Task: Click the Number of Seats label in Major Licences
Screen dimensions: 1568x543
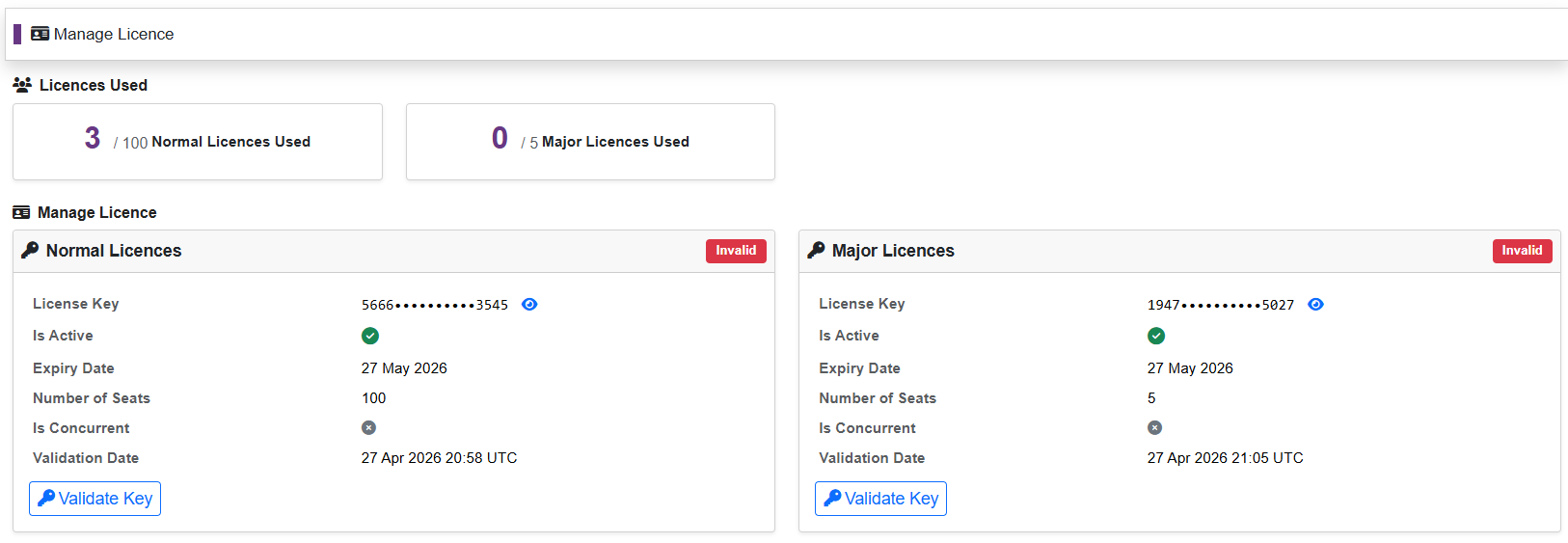Action: click(x=878, y=398)
